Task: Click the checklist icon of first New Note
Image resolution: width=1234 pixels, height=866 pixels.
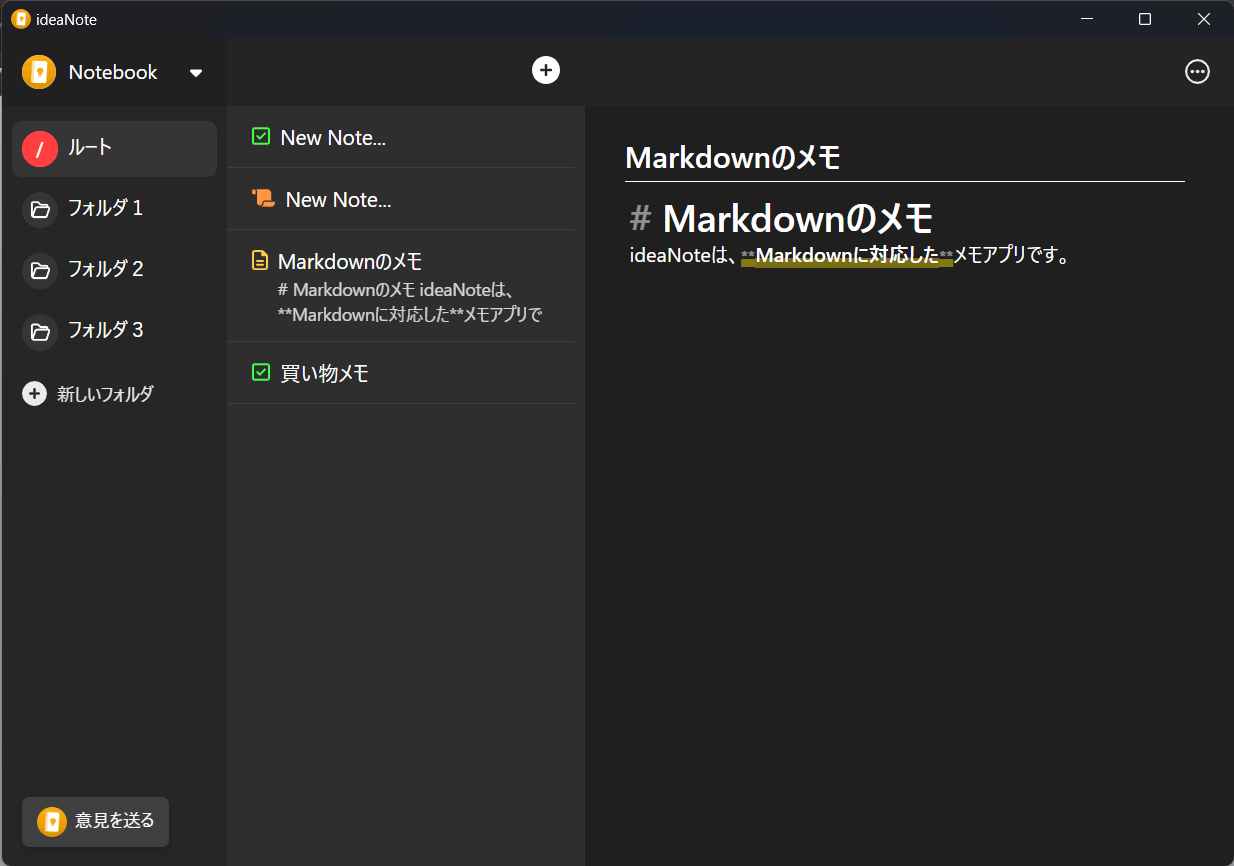Action: pyautogui.click(x=261, y=136)
